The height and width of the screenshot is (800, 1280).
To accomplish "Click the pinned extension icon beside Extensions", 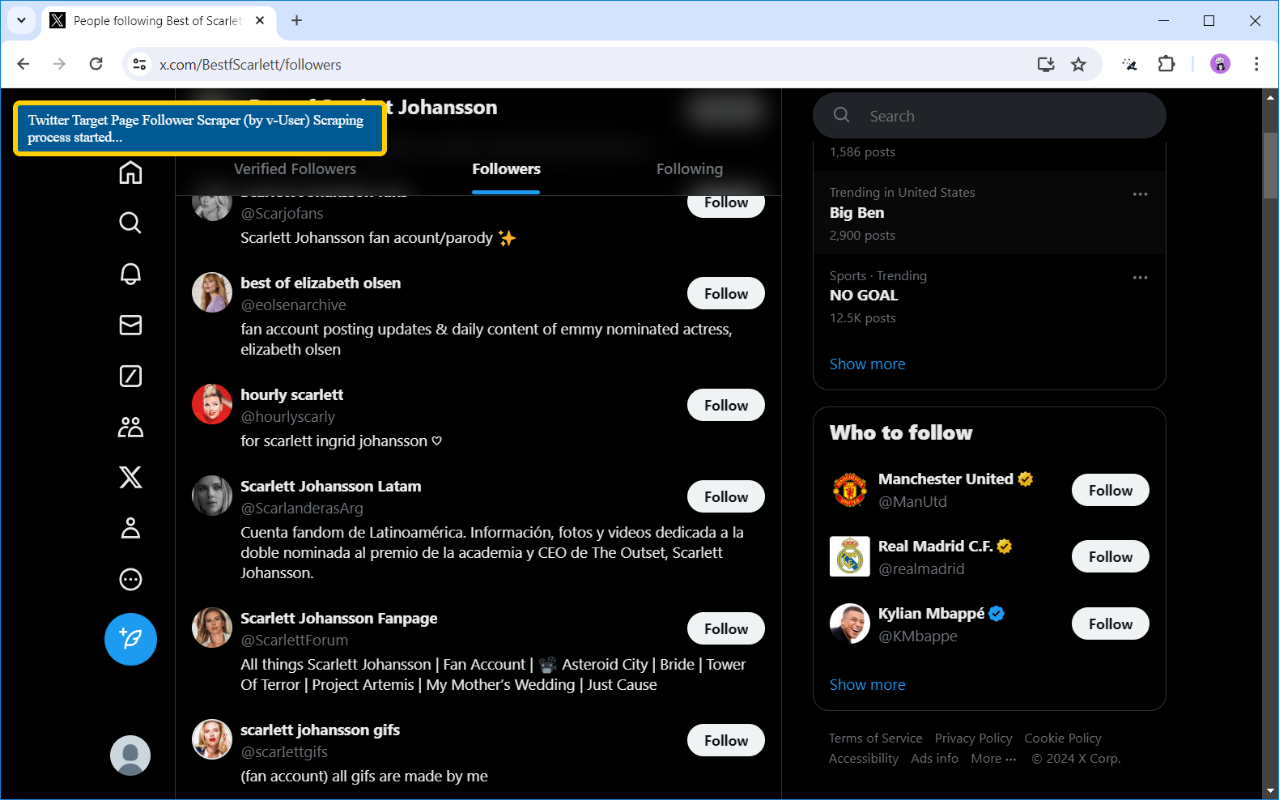I will (1130, 64).
